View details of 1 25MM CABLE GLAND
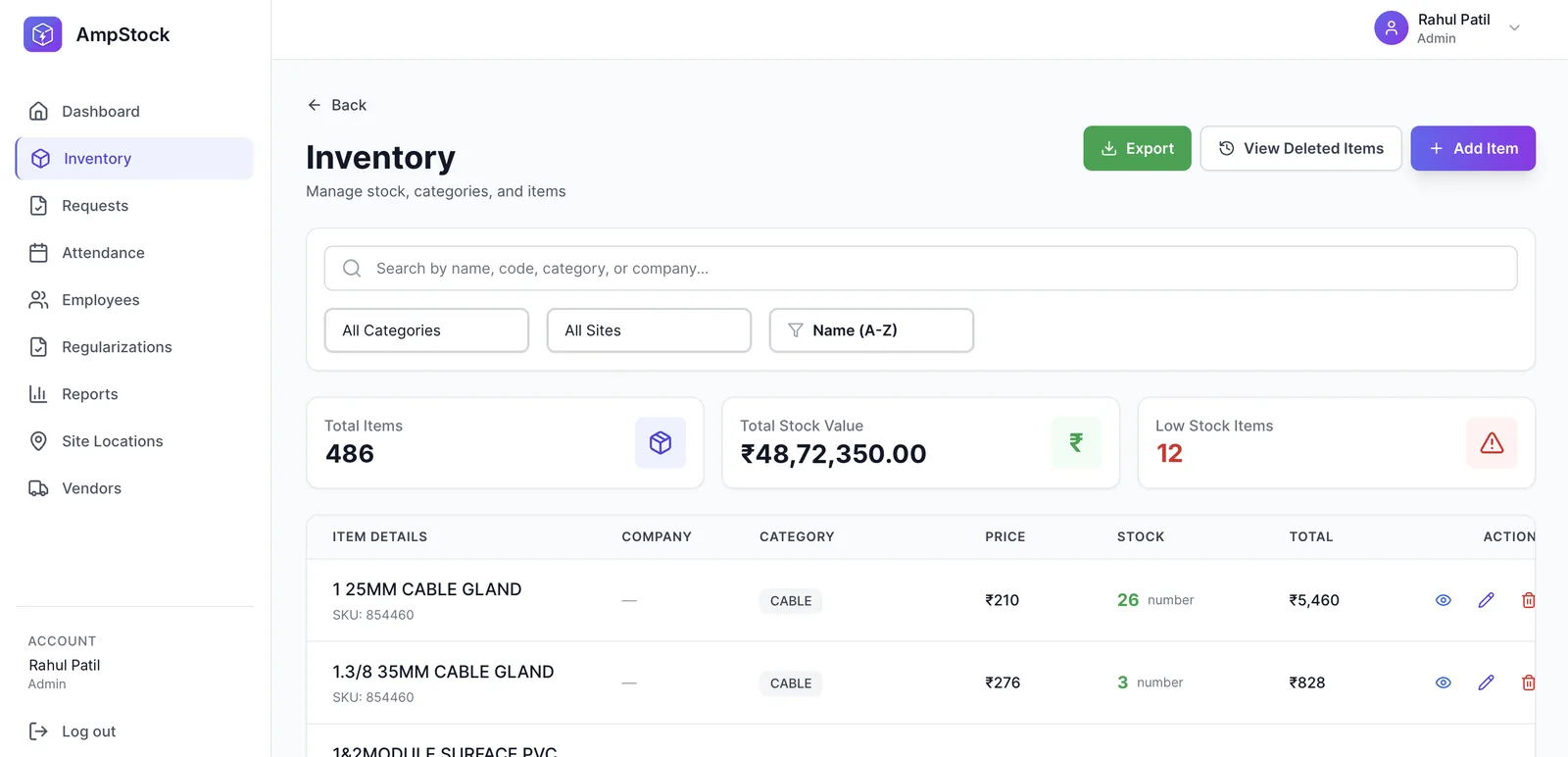This screenshot has height=757, width=1568. point(1443,600)
